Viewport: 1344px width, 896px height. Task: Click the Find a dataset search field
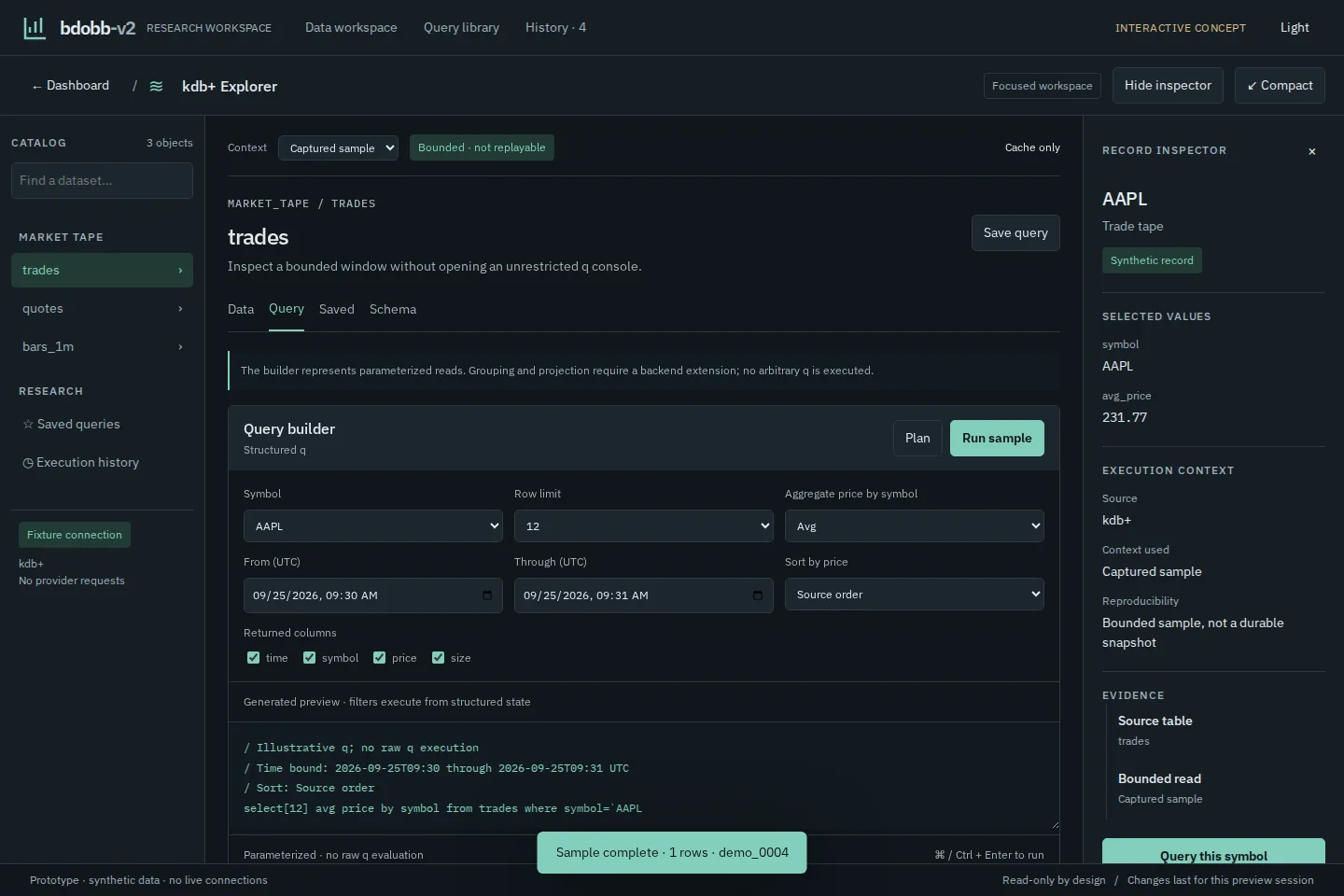coord(102,181)
